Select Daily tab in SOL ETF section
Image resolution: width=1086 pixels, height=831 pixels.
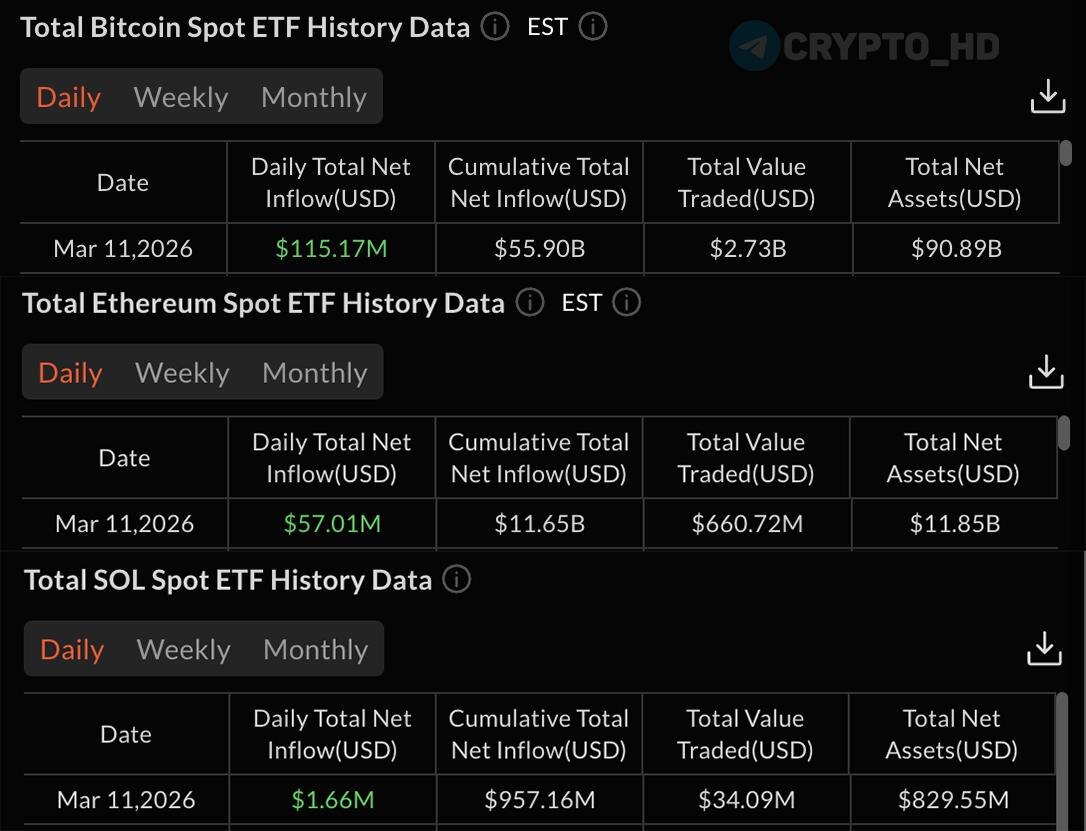[72, 650]
